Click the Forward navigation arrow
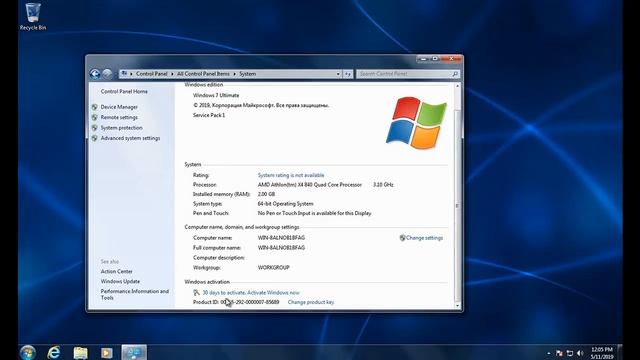Screen dimensions: 640x360 [107, 74]
